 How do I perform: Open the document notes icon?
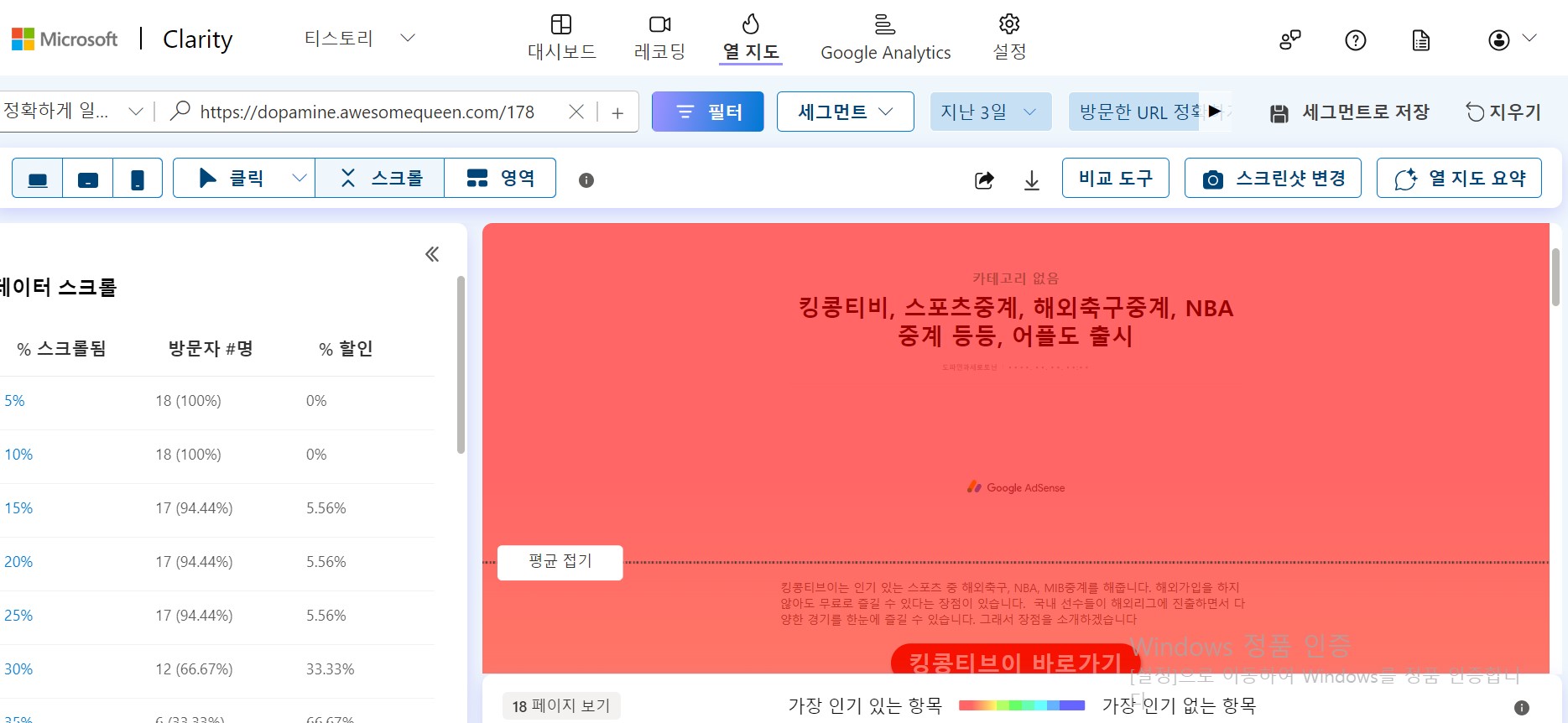1421,39
